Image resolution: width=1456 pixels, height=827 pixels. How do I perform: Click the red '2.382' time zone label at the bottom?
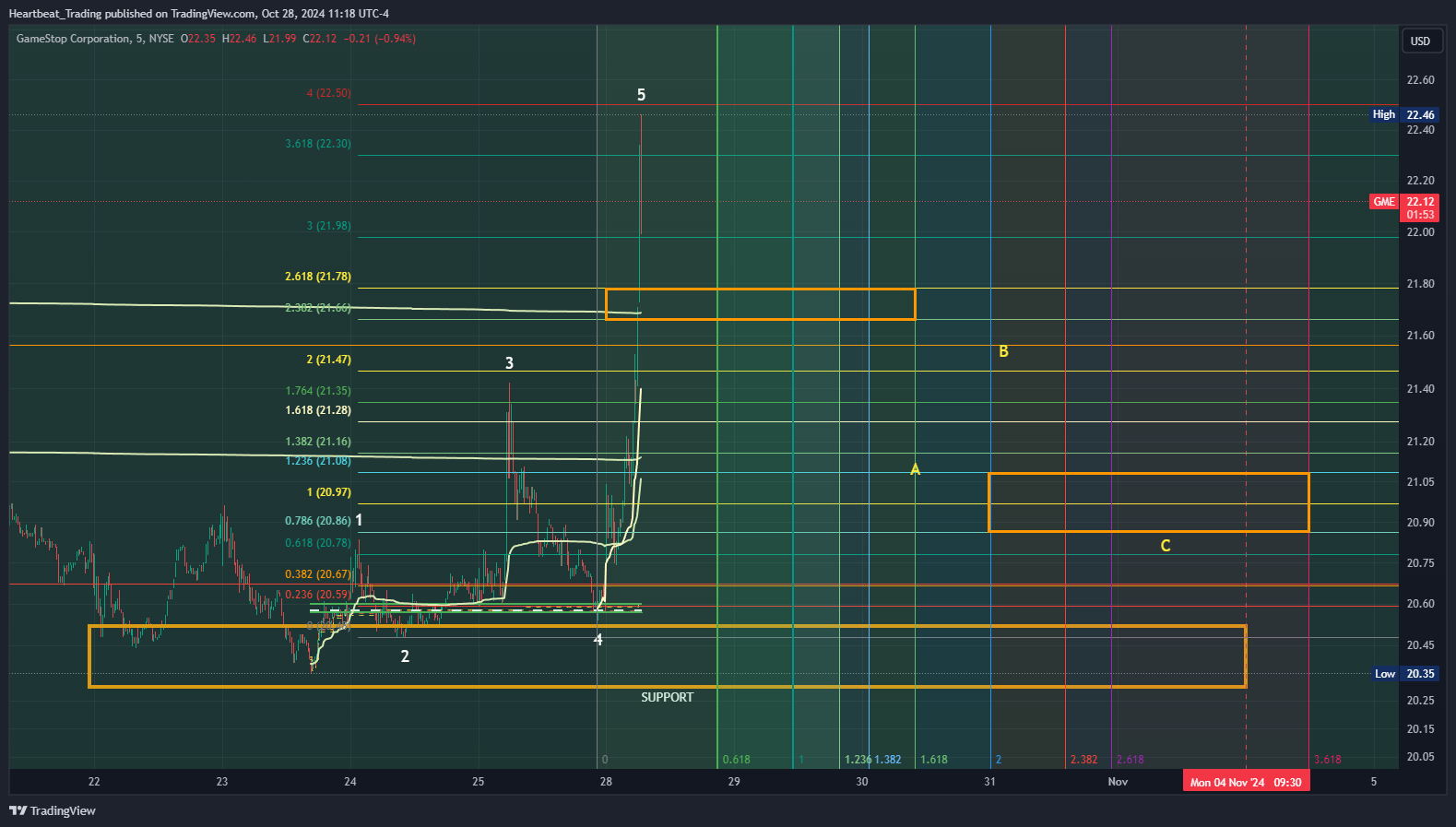[x=1083, y=760]
